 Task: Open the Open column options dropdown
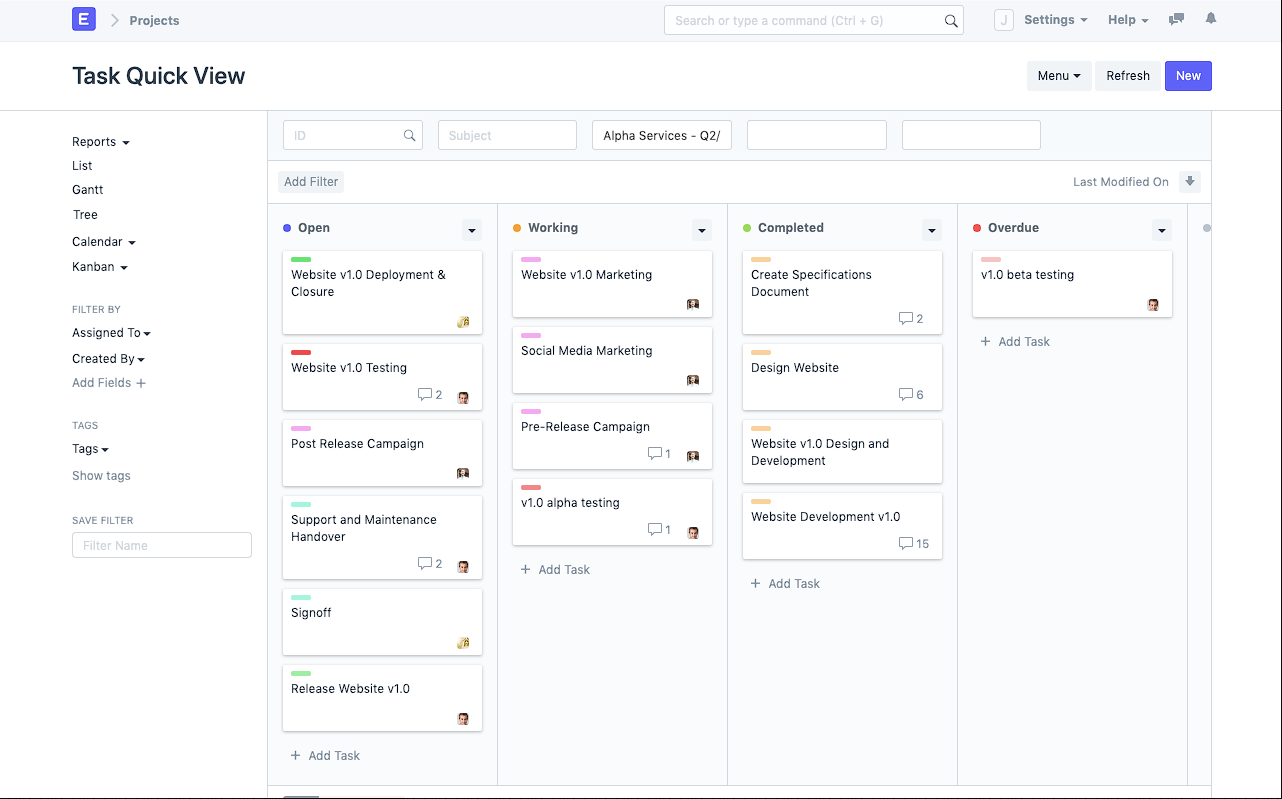(472, 230)
